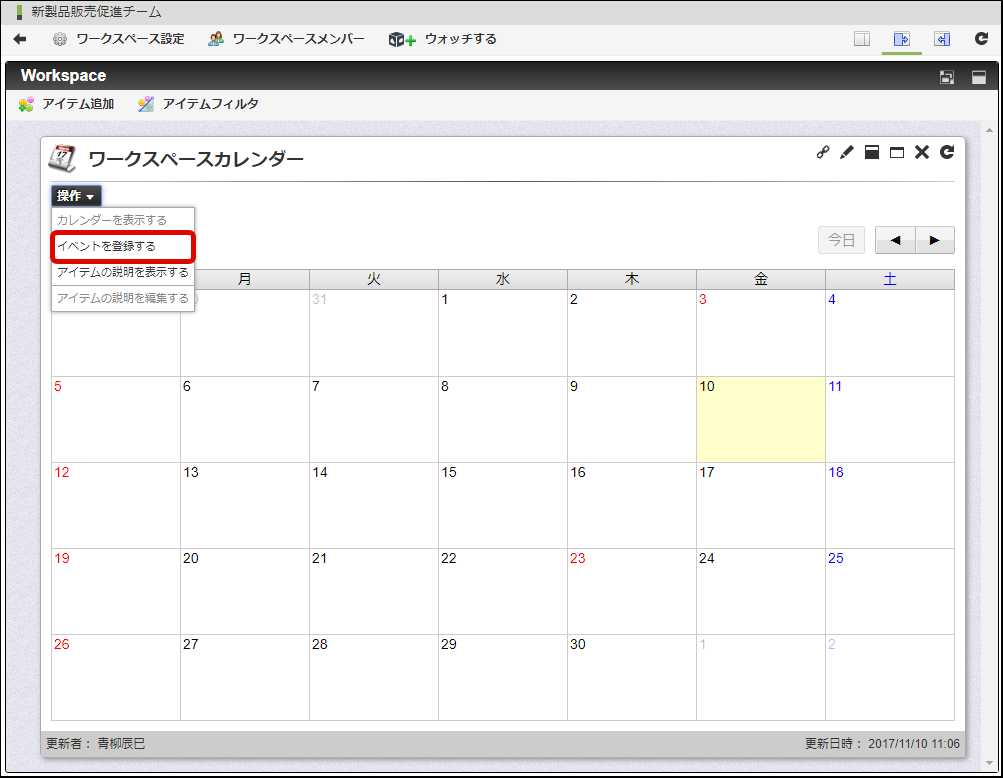
Task: Select day 15 cell
Action: click(x=503, y=505)
